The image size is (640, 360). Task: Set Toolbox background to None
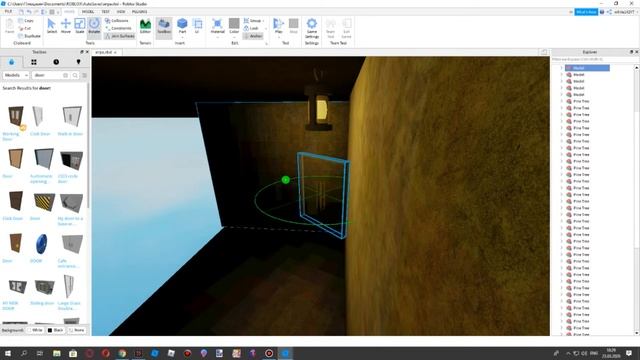click(x=77, y=330)
